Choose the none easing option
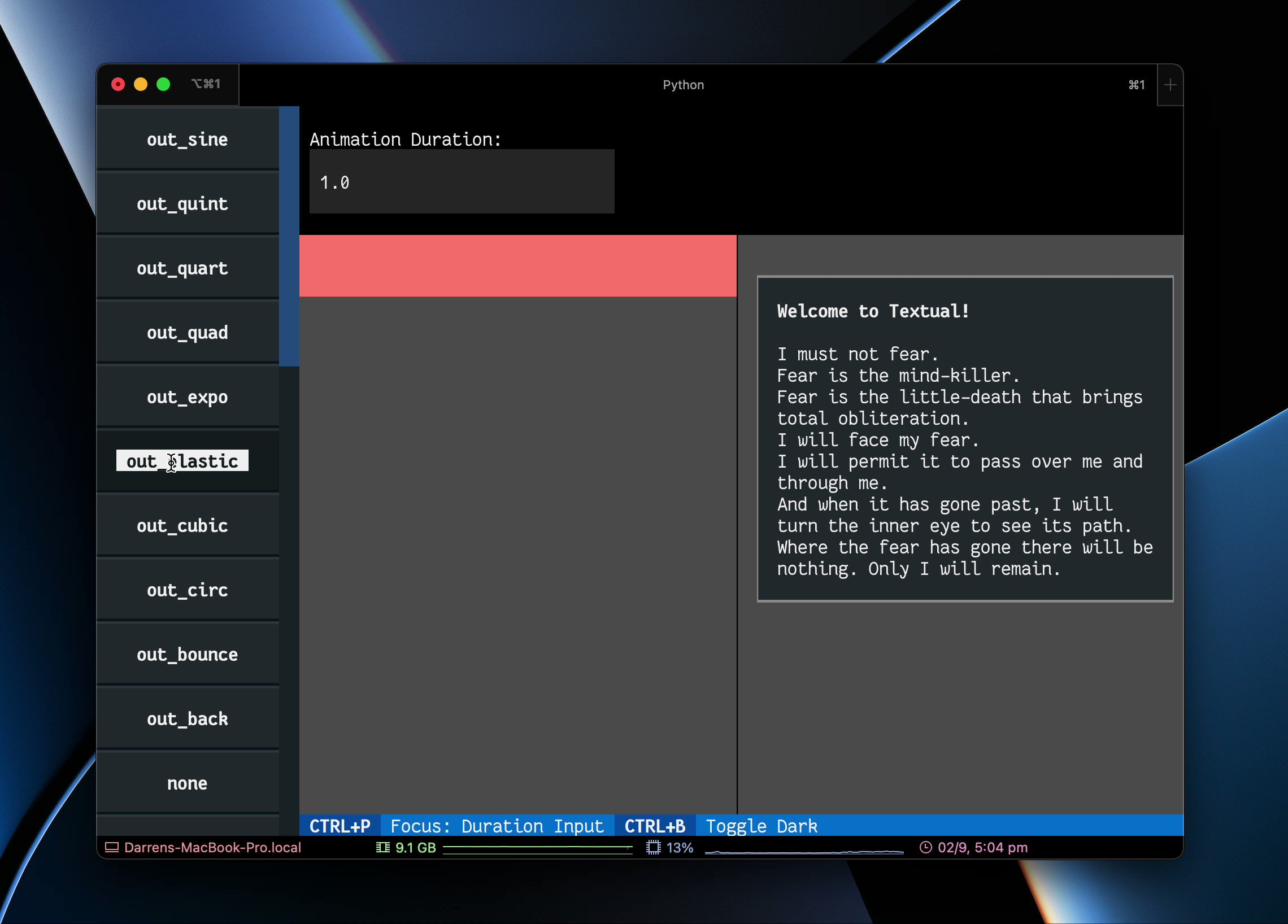Screen dimensions: 1288x924 point(188,783)
